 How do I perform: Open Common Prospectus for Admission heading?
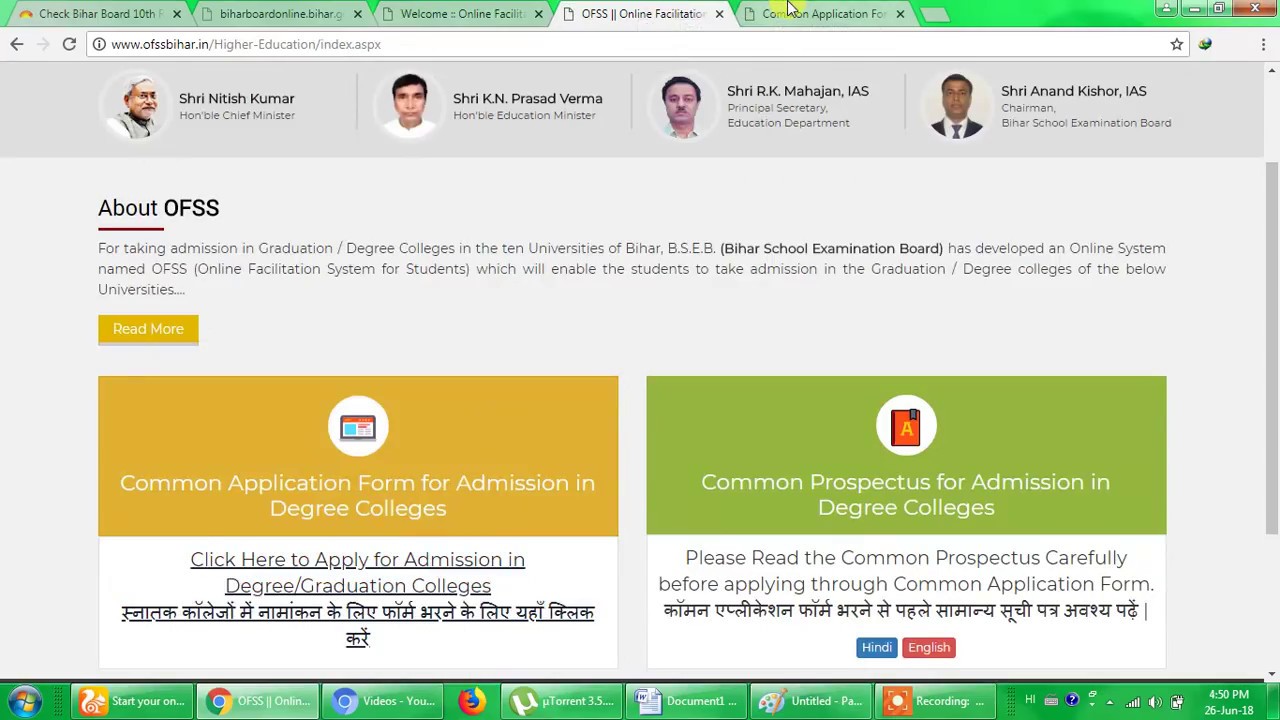point(906,494)
